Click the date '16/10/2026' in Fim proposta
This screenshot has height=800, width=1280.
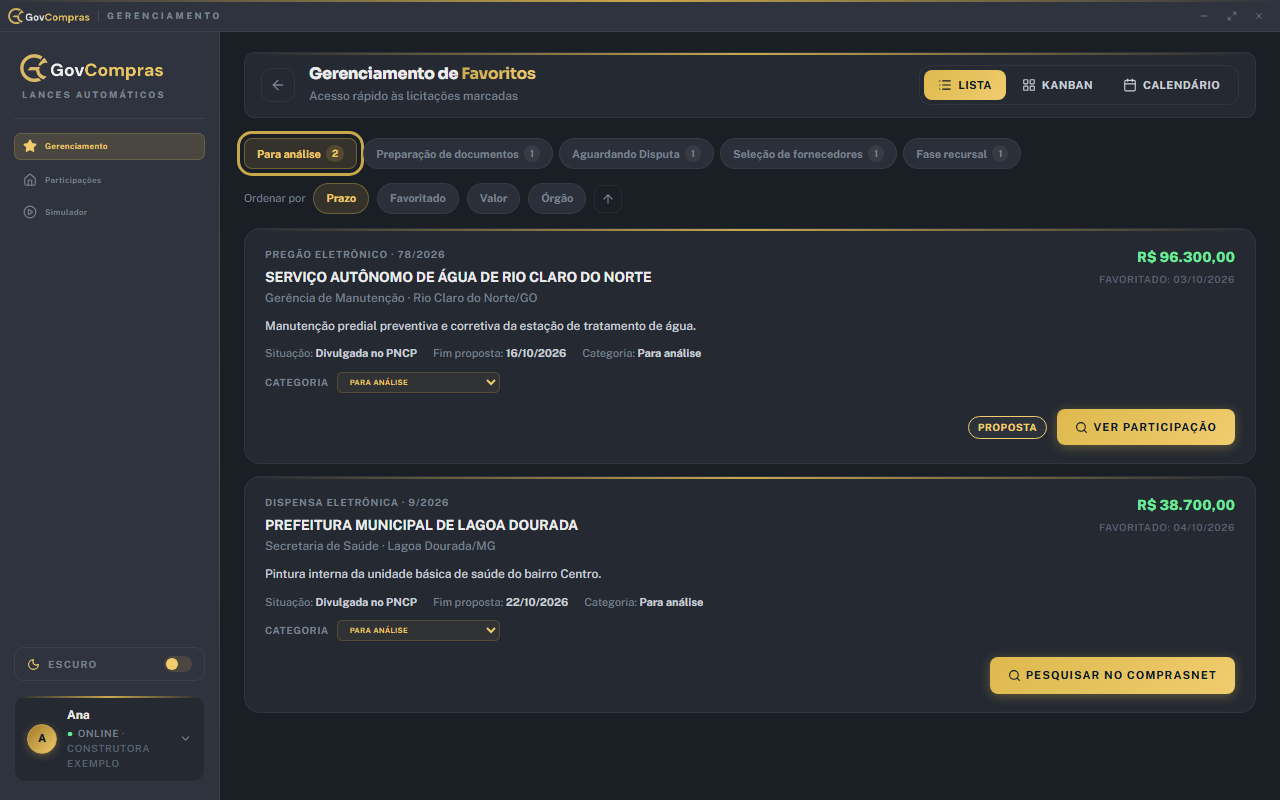coord(536,353)
